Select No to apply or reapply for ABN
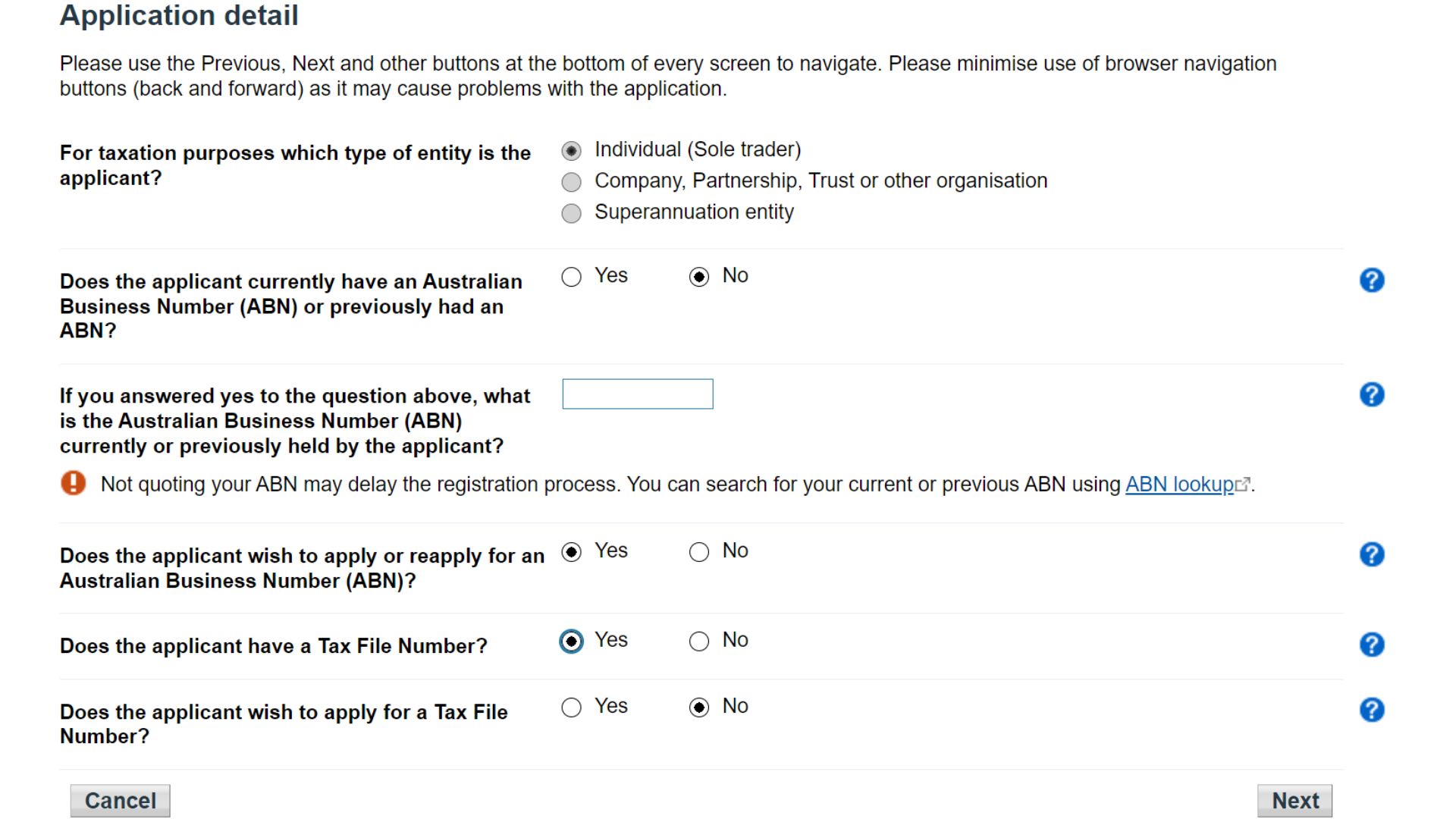 (x=699, y=552)
